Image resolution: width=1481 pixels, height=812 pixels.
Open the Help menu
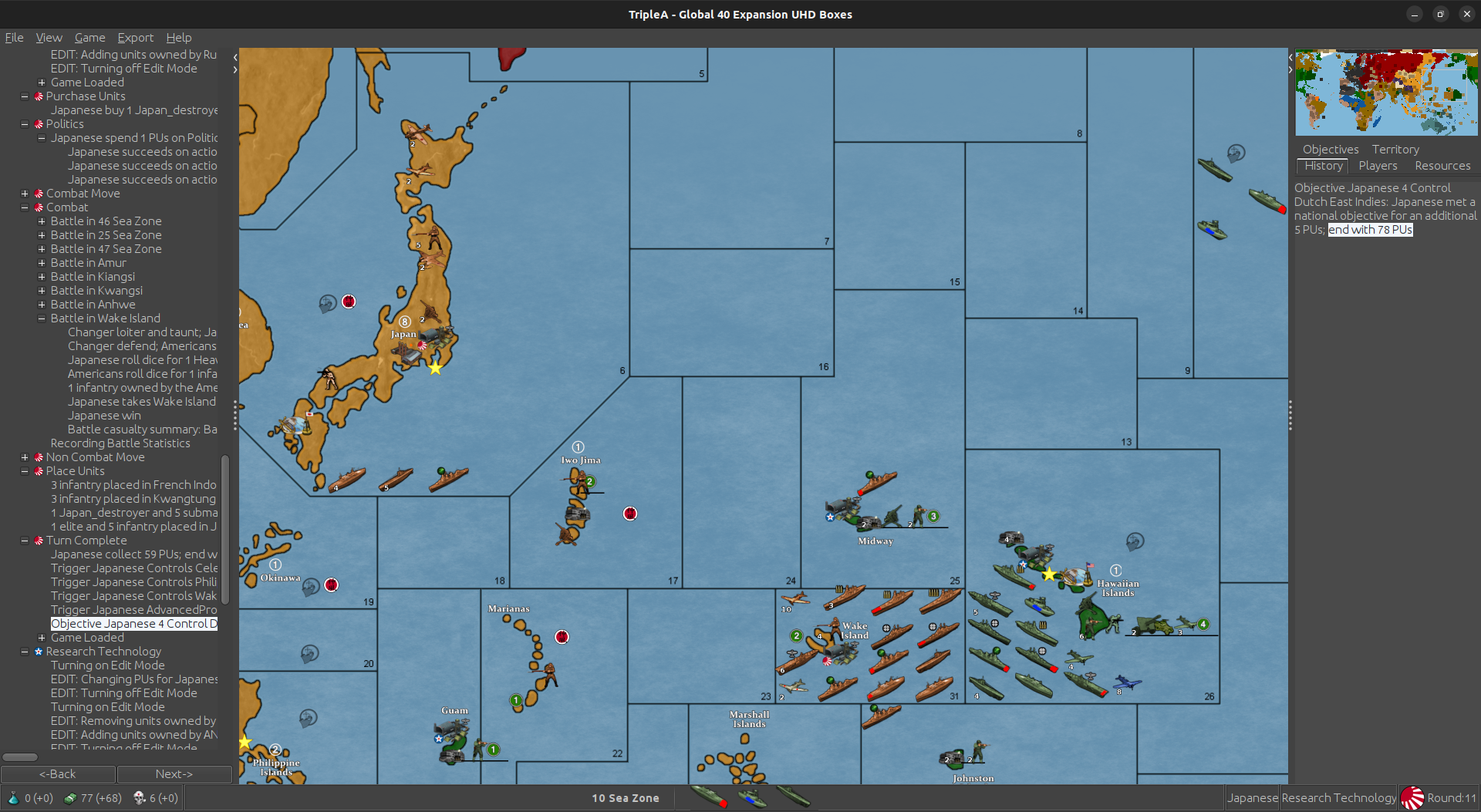click(178, 37)
